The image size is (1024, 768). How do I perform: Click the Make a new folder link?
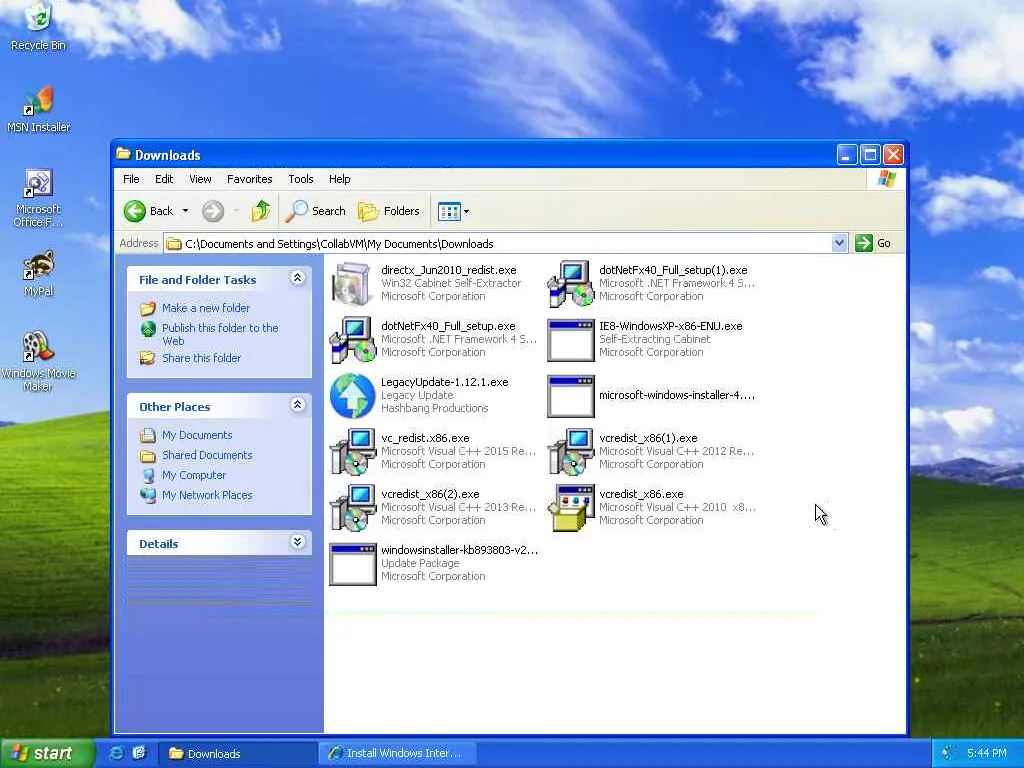[x=206, y=308]
